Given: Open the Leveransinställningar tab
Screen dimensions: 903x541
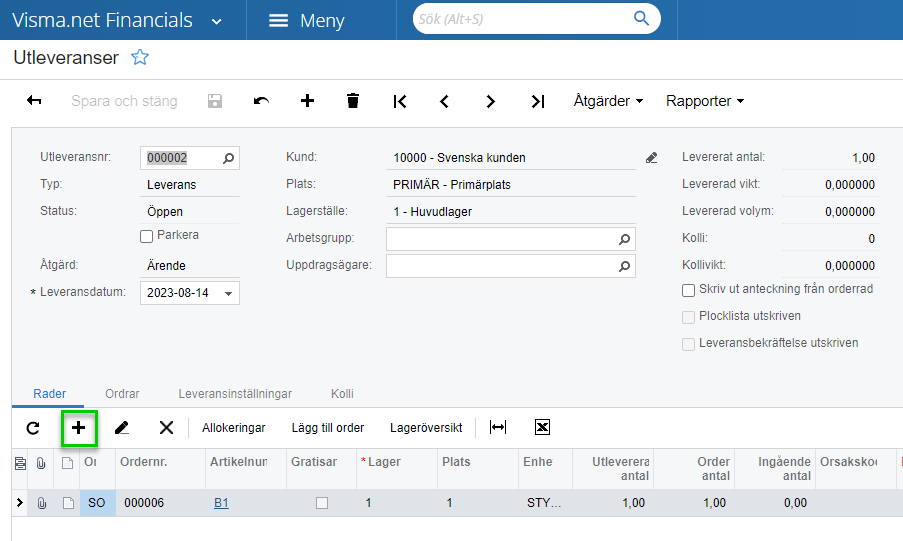Looking at the screenshot, I should tap(235, 394).
